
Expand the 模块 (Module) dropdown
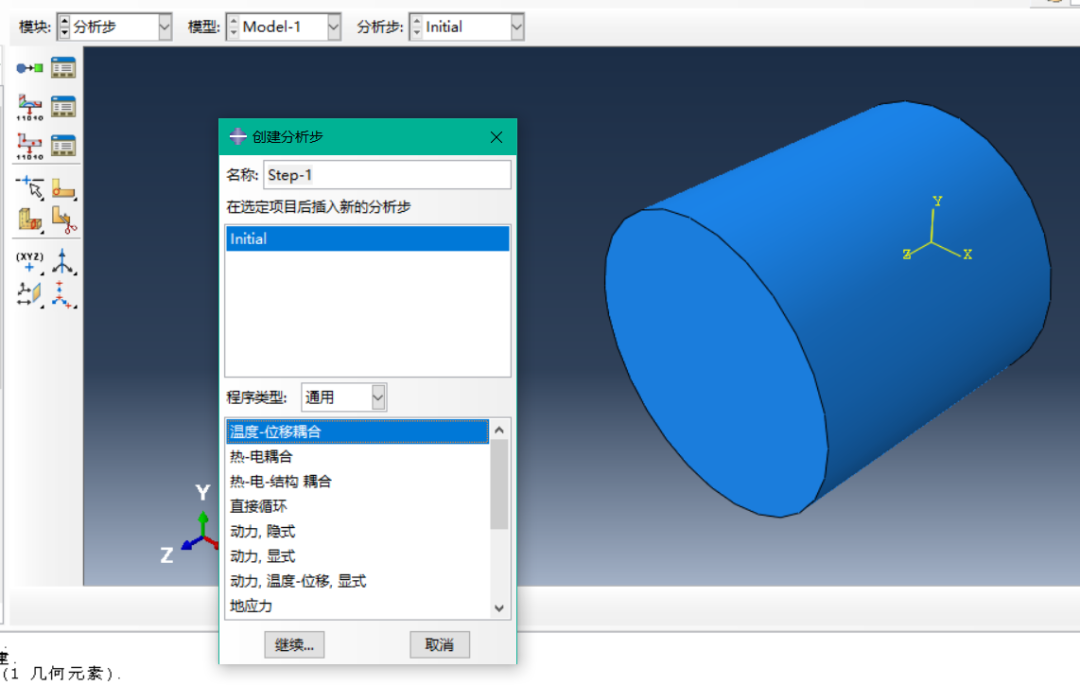165,28
